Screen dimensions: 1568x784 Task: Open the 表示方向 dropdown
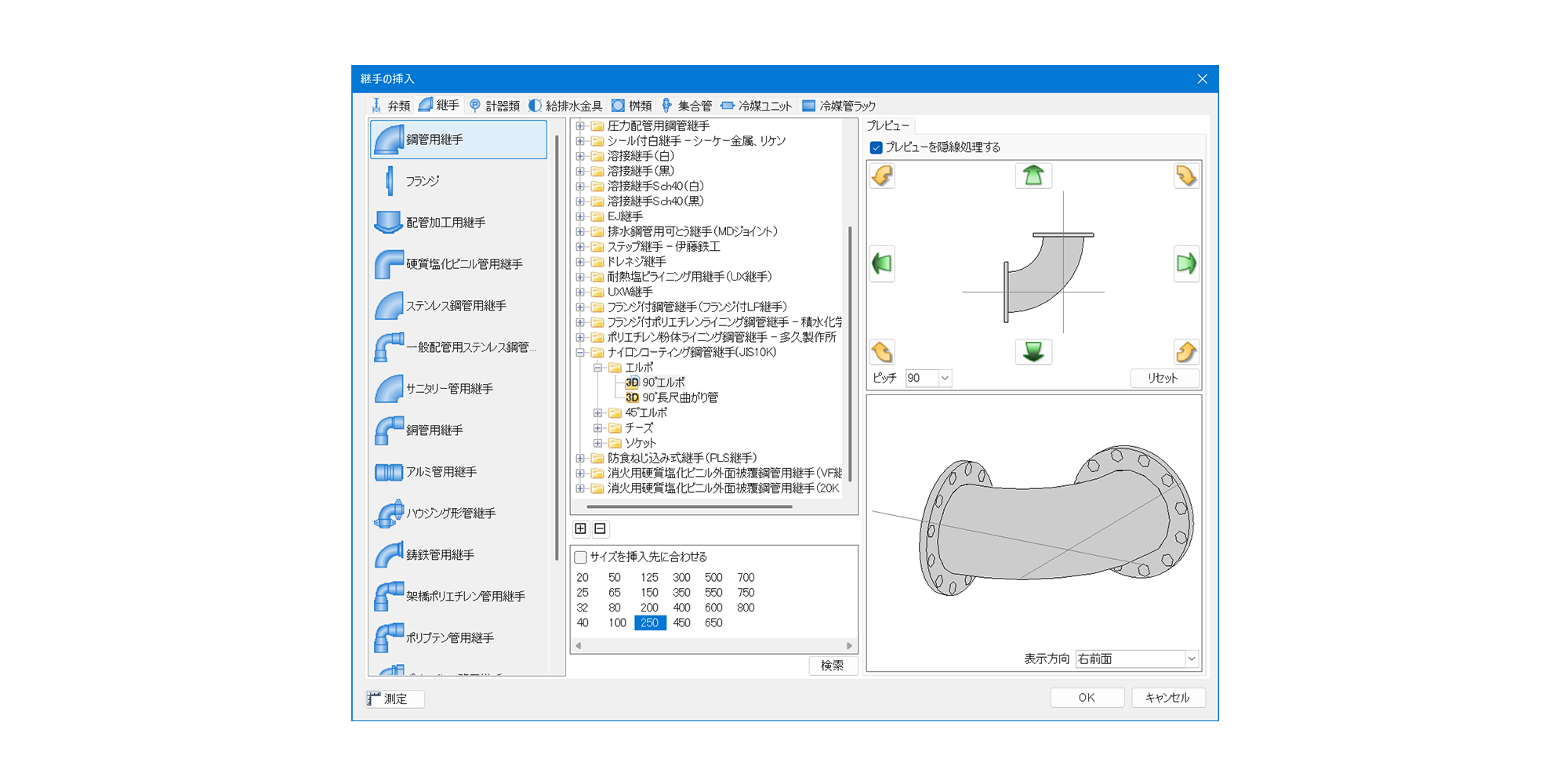coord(1191,659)
